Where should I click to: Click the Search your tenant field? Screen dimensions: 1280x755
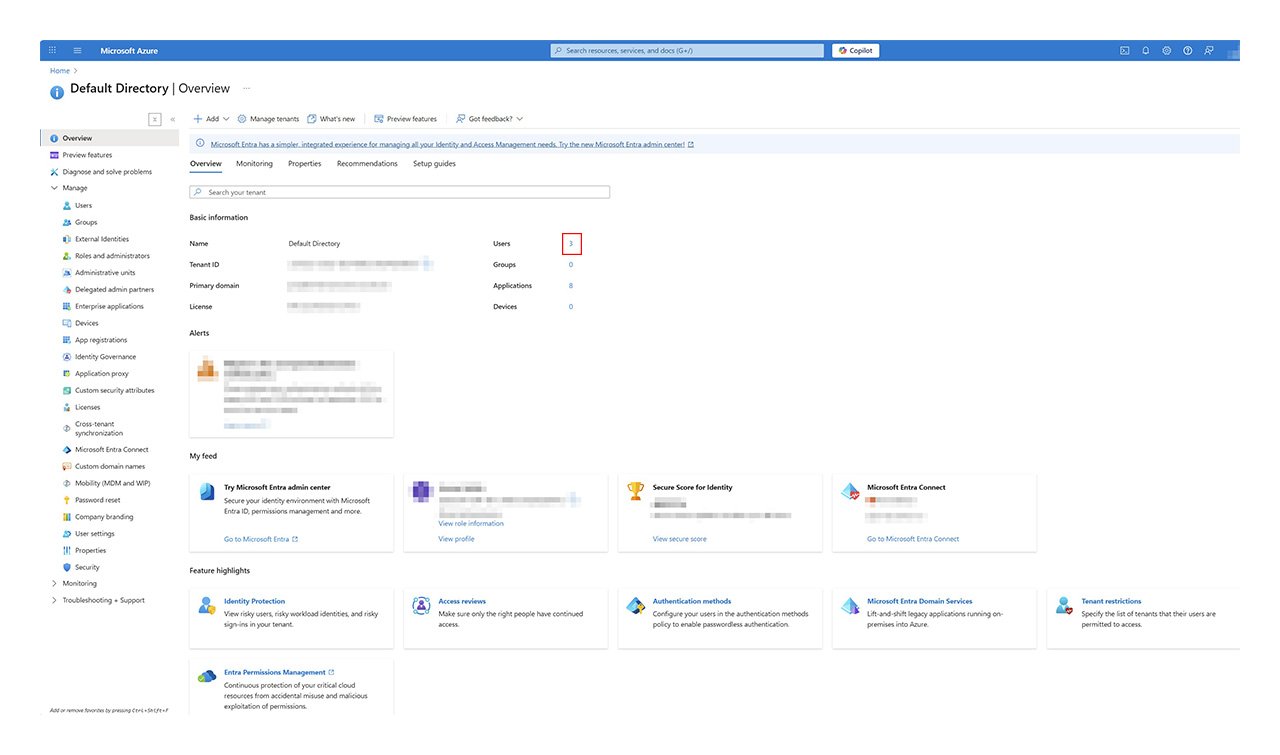pos(400,192)
